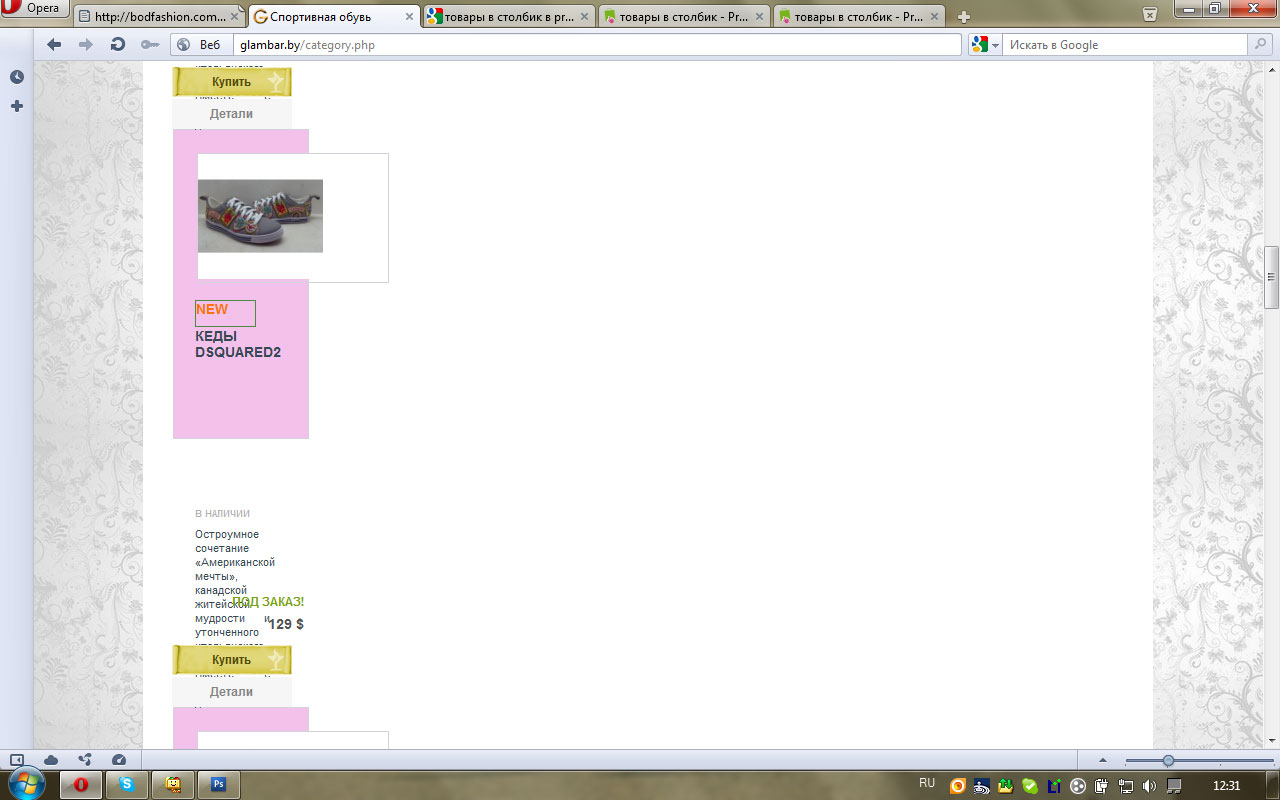Click the sidebar plus icon
This screenshot has width=1280, height=800.
pyautogui.click(x=17, y=106)
